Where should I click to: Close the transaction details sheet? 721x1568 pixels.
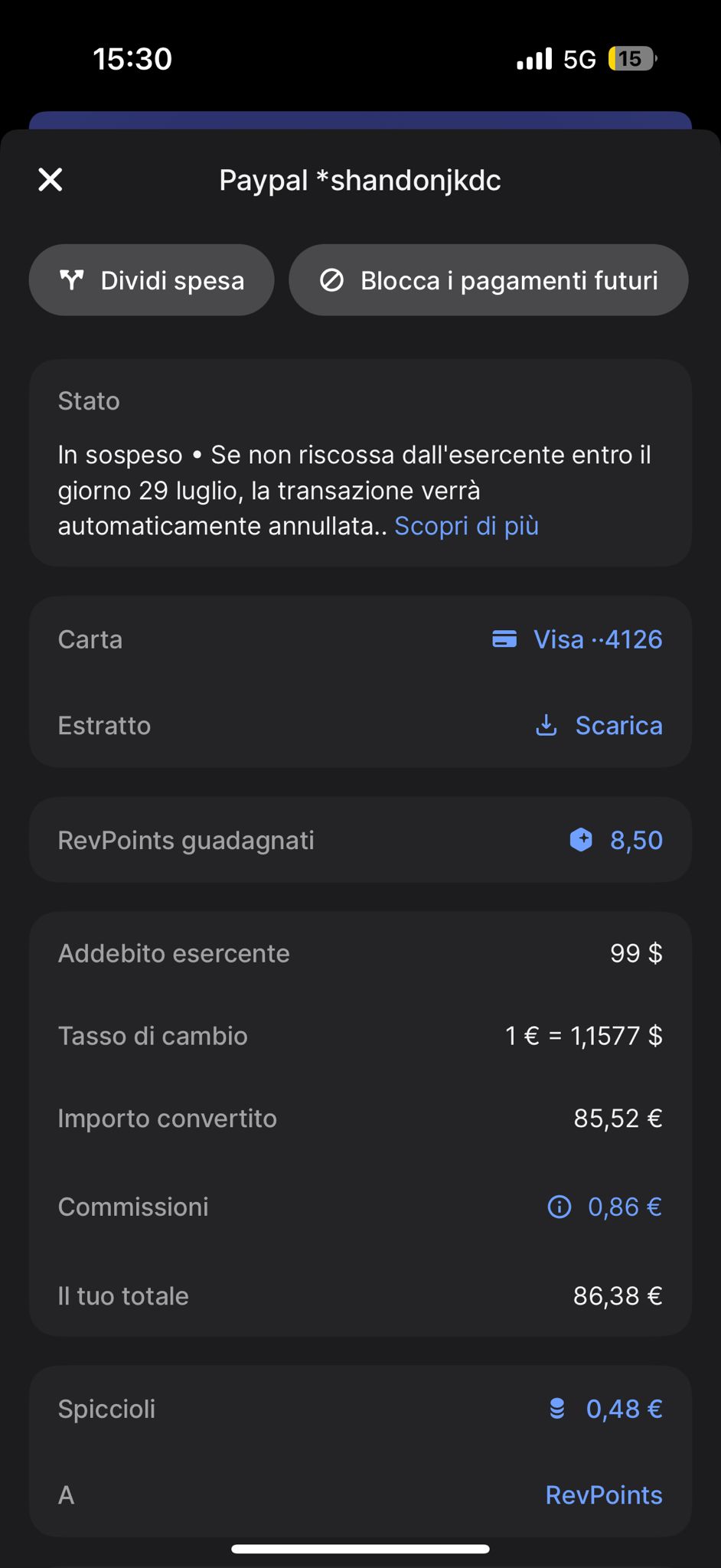51,180
